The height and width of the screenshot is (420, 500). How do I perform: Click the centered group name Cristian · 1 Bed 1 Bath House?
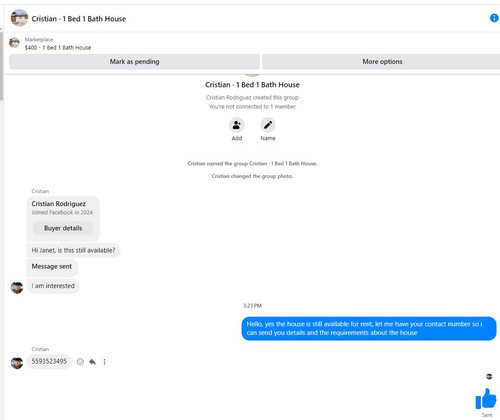pyautogui.click(x=252, y=85)
